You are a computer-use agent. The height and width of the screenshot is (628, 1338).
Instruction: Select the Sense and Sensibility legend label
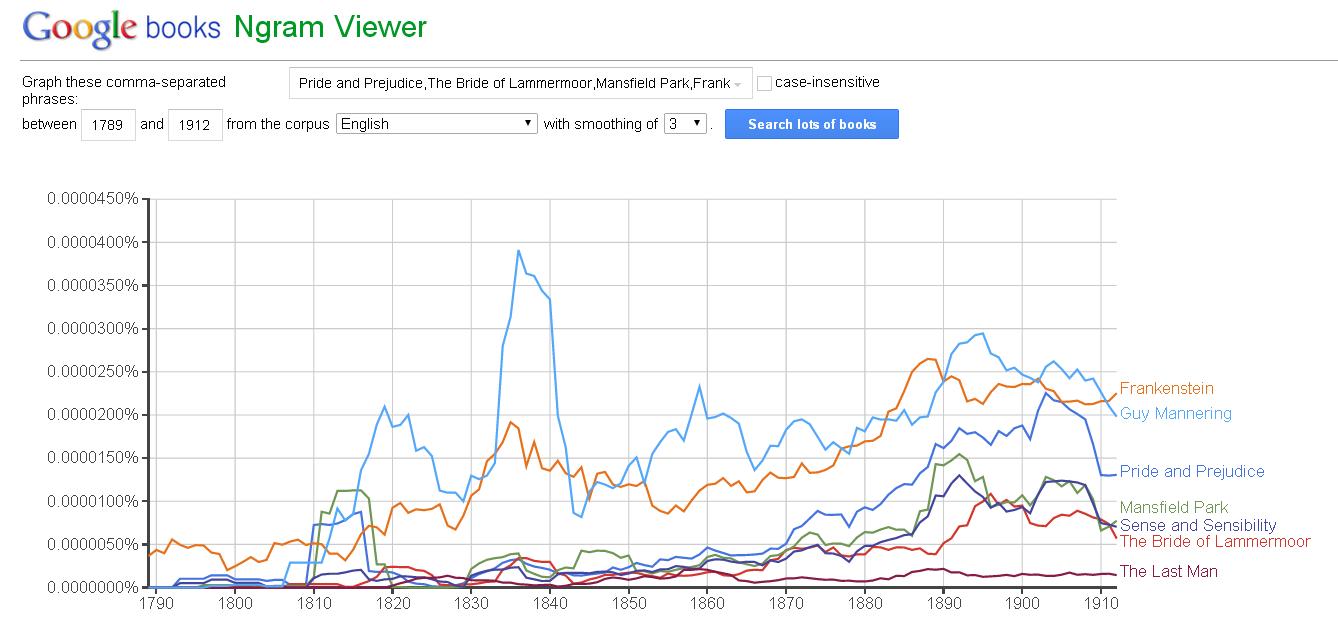coord(1197,525)
